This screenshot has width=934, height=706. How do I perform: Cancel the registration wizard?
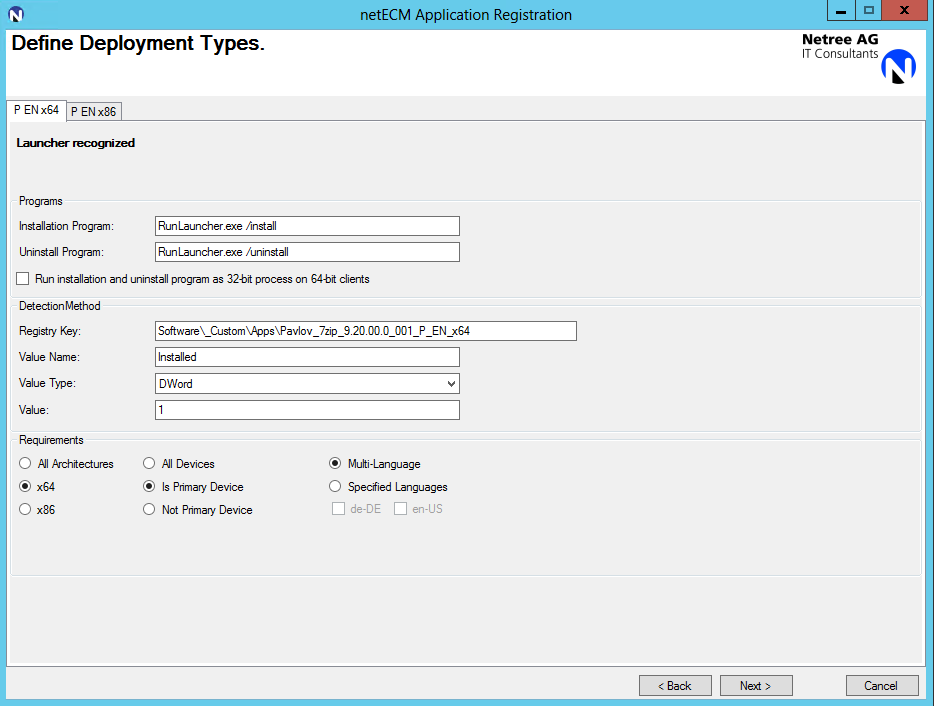click(881, 686)
